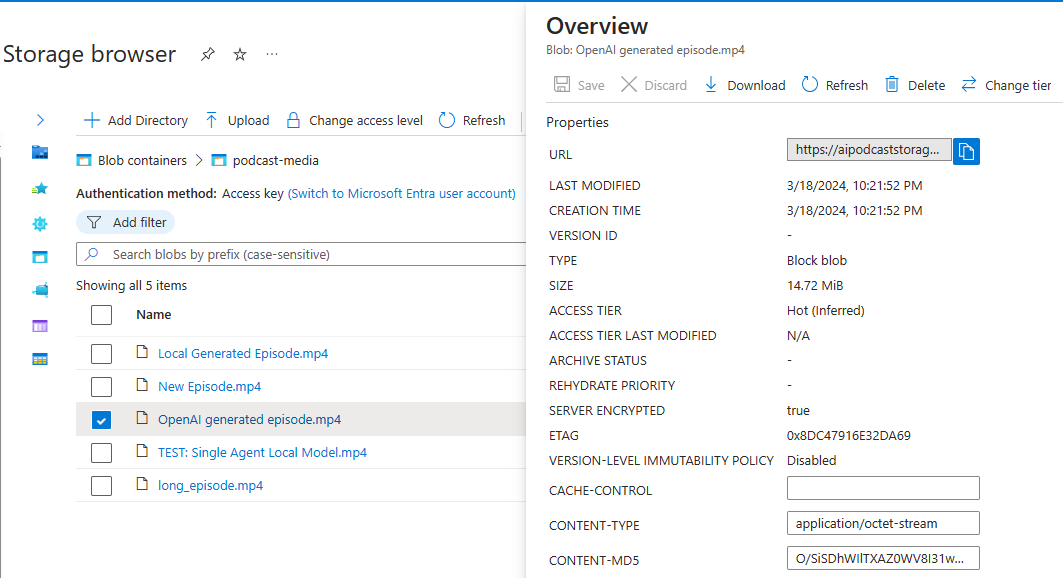
Task: Pin the Storage browser page
Action: [208, 54]
